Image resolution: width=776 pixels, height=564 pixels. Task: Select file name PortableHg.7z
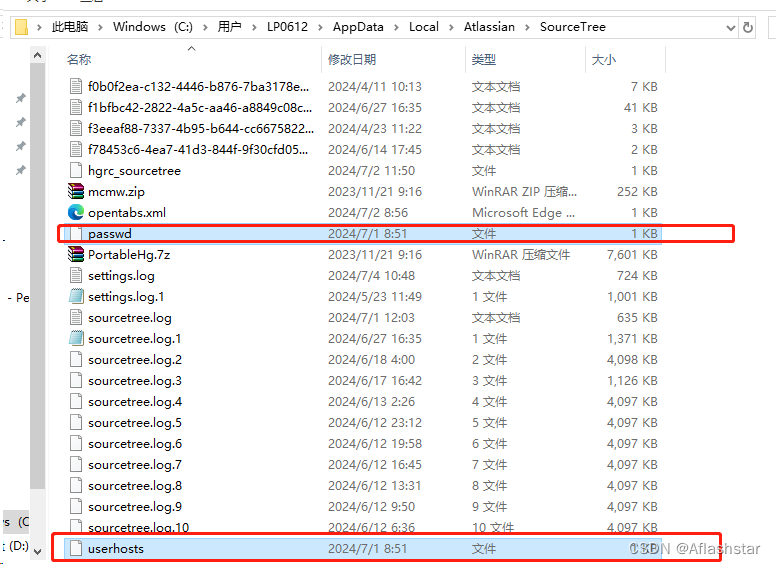click(x=129, y=255)
